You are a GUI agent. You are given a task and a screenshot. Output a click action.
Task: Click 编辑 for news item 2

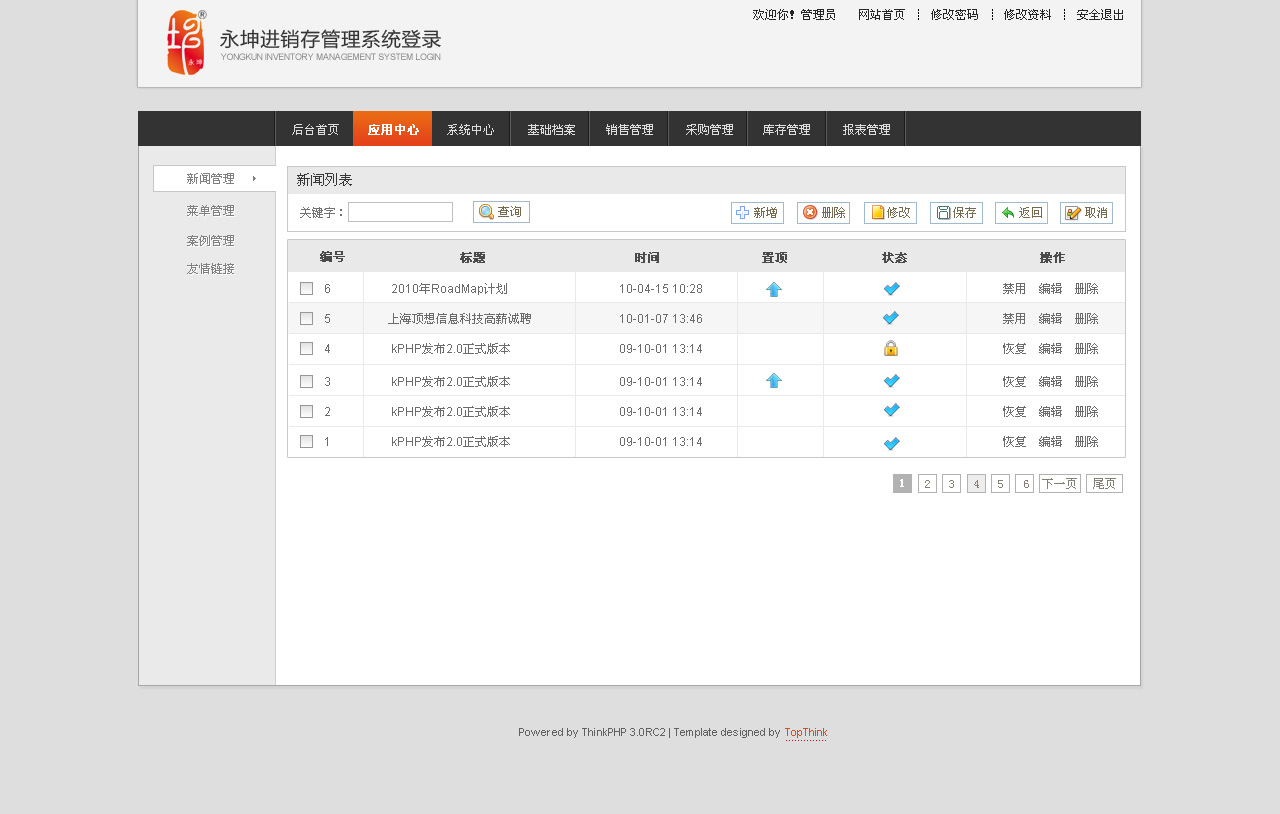pos(1050,412)
